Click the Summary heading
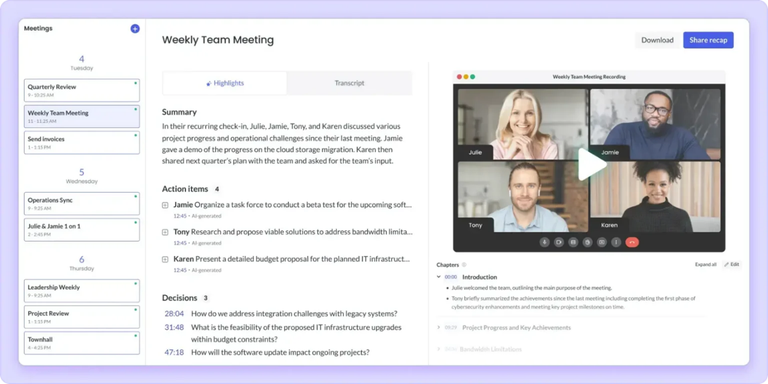Viewport: 768px width, 384px height. point(179,112)
